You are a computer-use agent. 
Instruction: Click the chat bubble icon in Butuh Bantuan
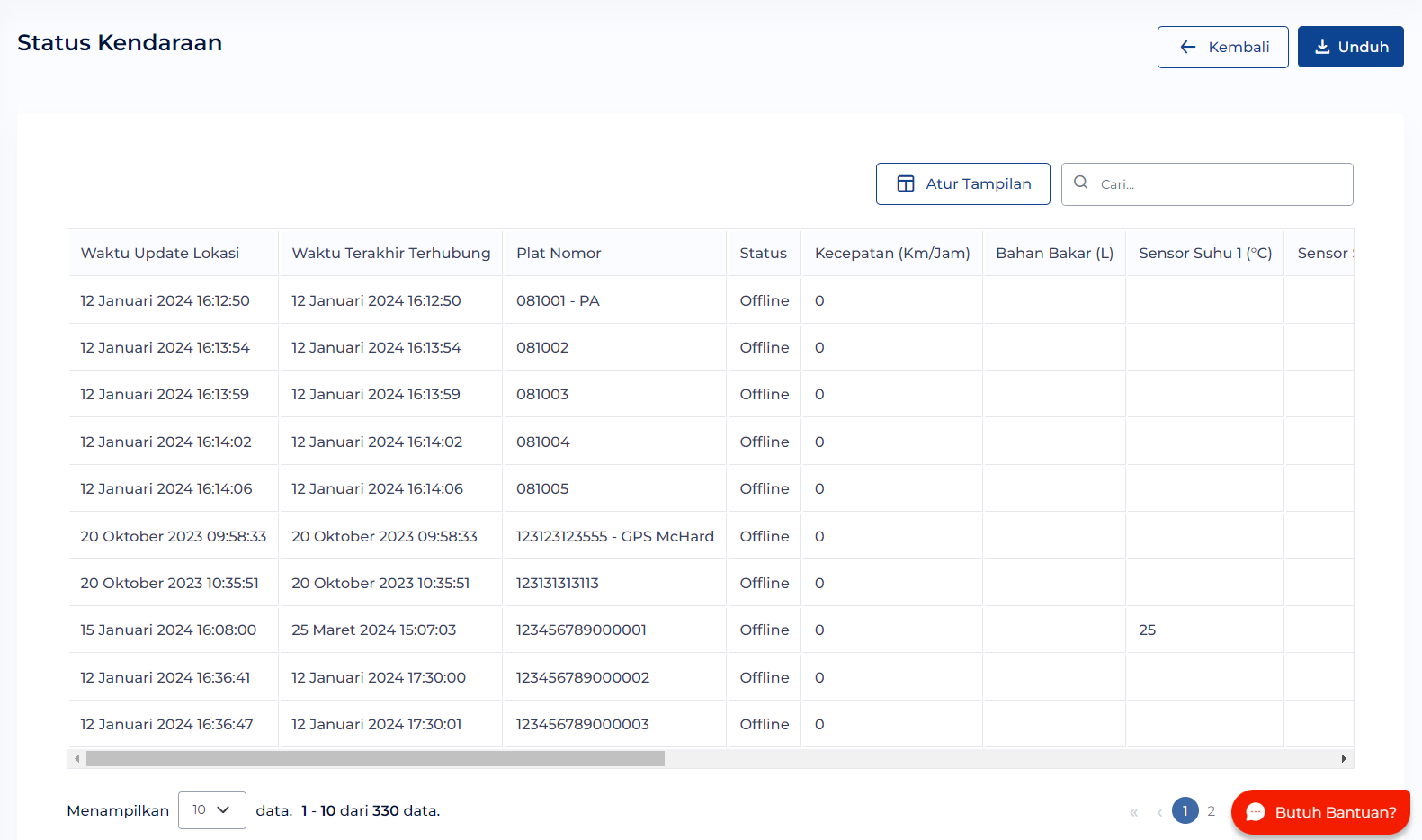(x=1256, y=812)
